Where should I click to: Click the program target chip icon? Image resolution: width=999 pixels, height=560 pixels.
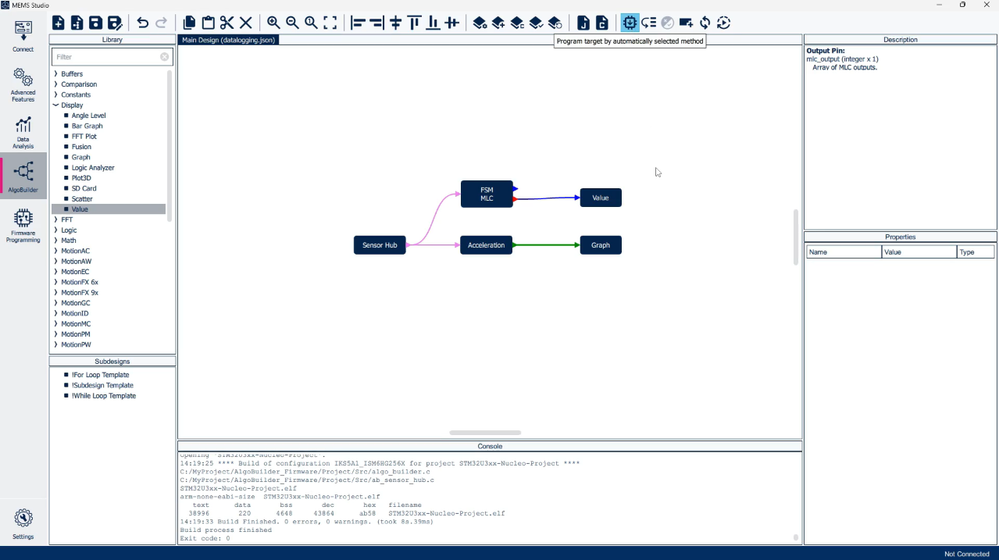pos(629,23)
